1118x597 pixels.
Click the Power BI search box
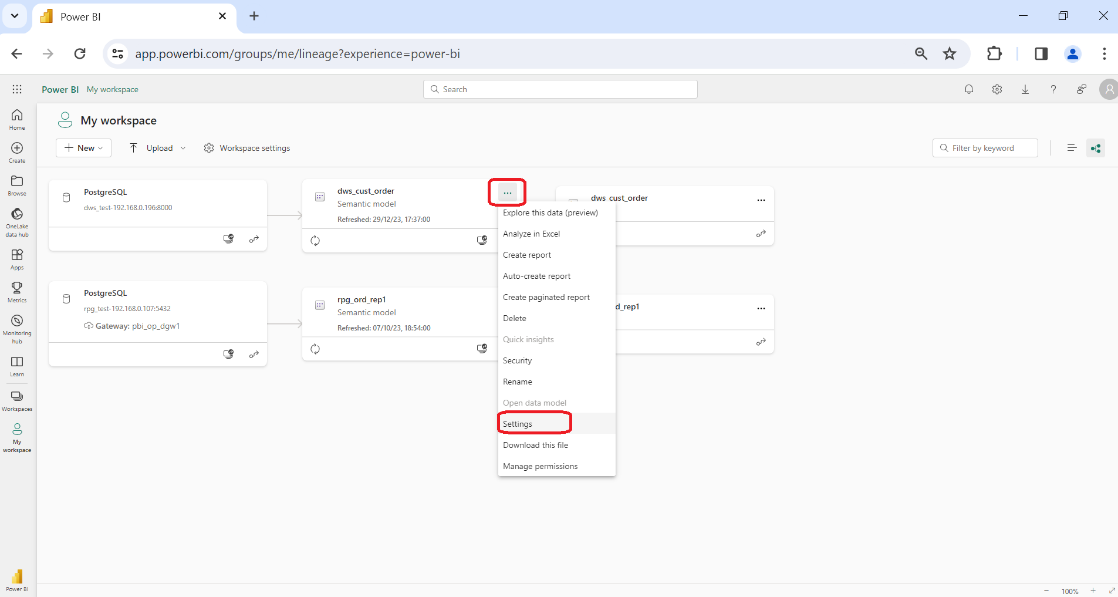pyautogui.click(x=560, y=89)
